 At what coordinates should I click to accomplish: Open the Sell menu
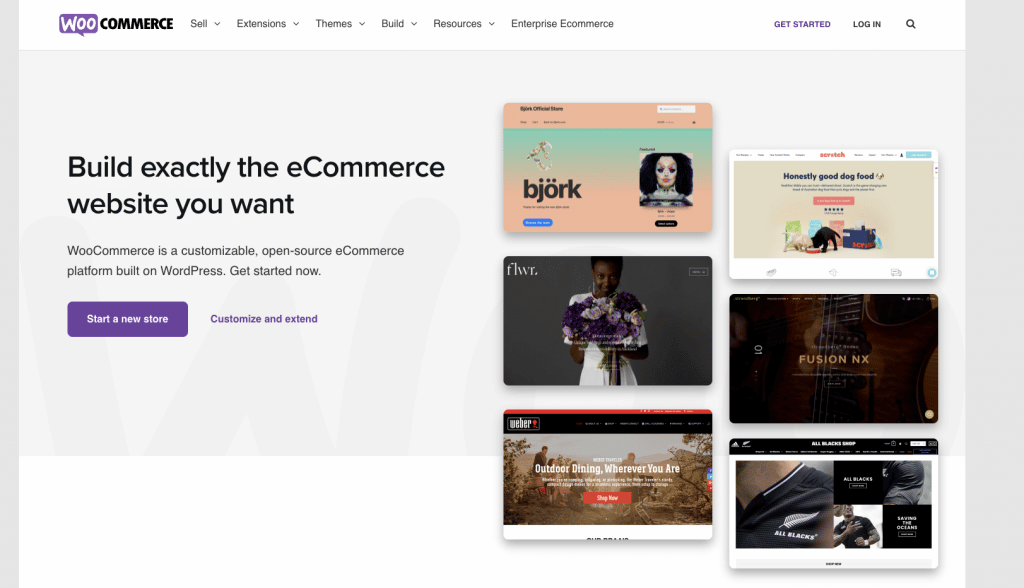pos(199,23)
